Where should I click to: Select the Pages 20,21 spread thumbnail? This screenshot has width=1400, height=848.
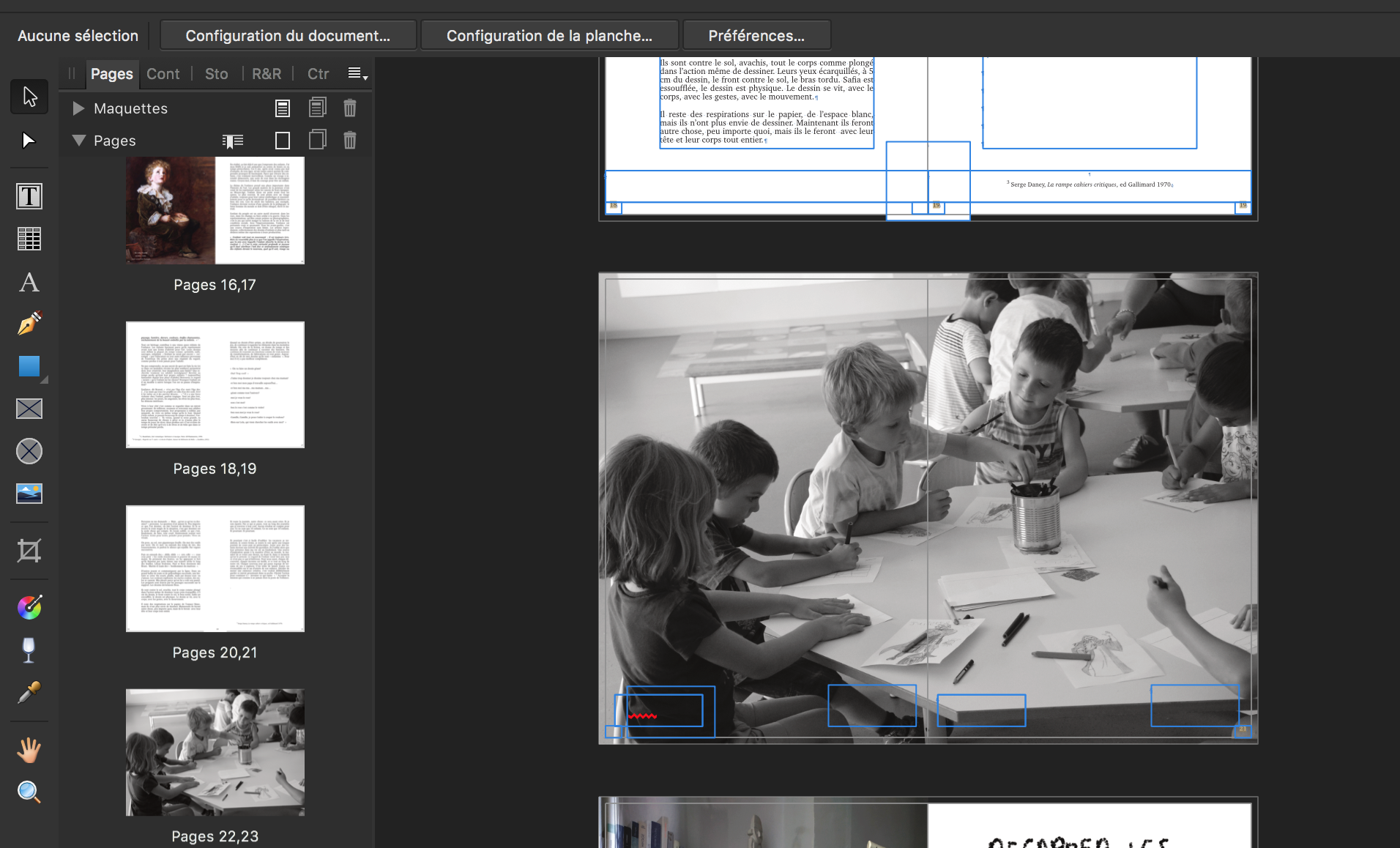[215, 568]
